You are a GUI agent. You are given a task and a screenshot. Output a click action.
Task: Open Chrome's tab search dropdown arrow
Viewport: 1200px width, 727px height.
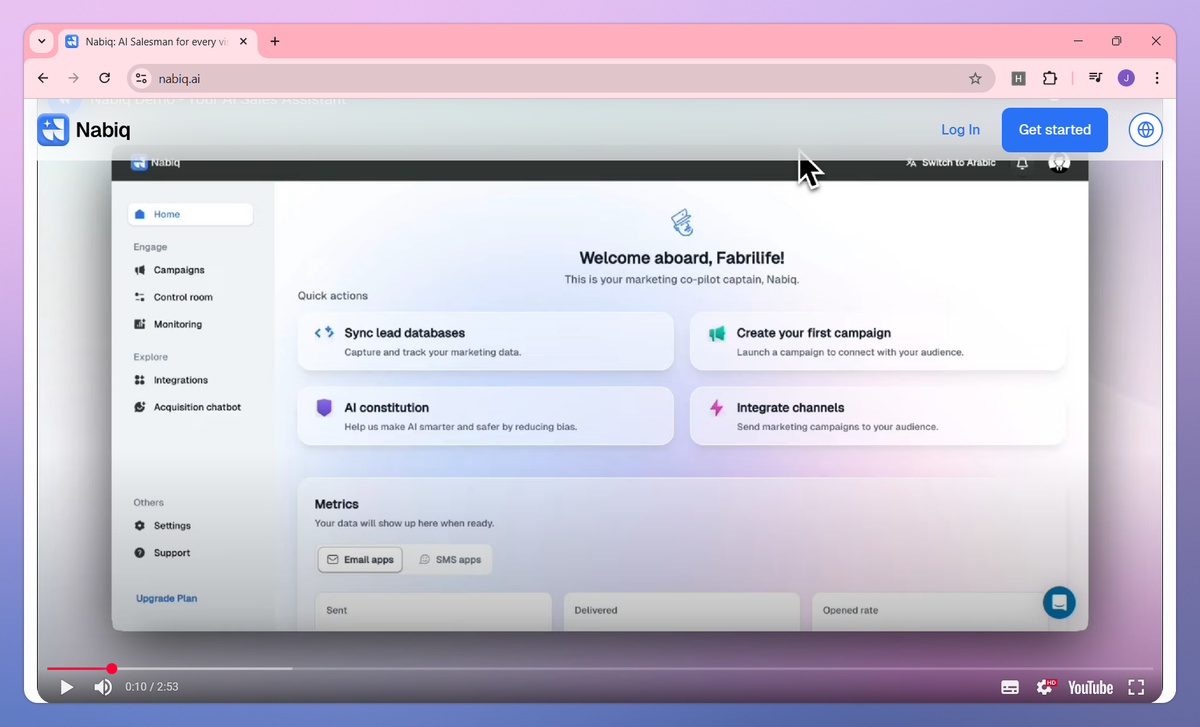coord(41,41)
